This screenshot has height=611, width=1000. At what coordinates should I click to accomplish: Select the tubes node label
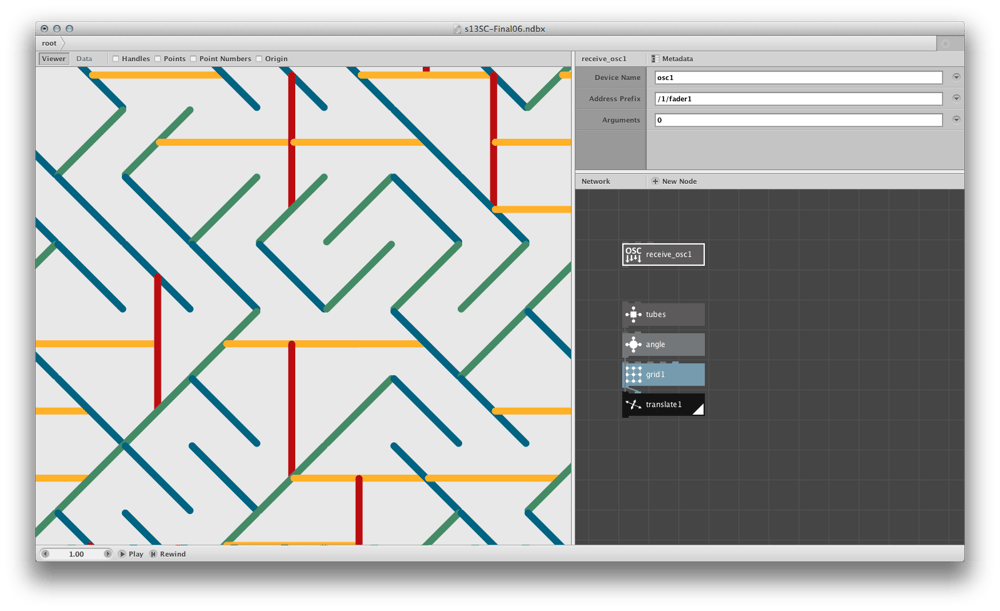(x=656, y=314)
